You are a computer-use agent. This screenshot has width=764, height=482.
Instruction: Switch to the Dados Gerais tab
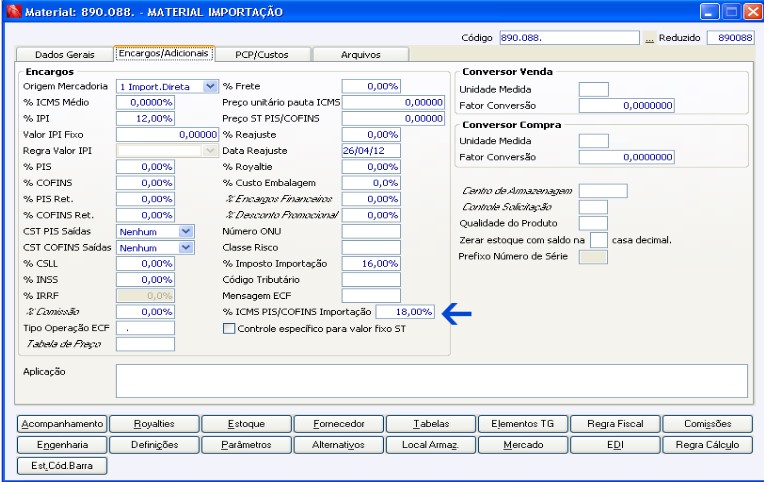65,55
